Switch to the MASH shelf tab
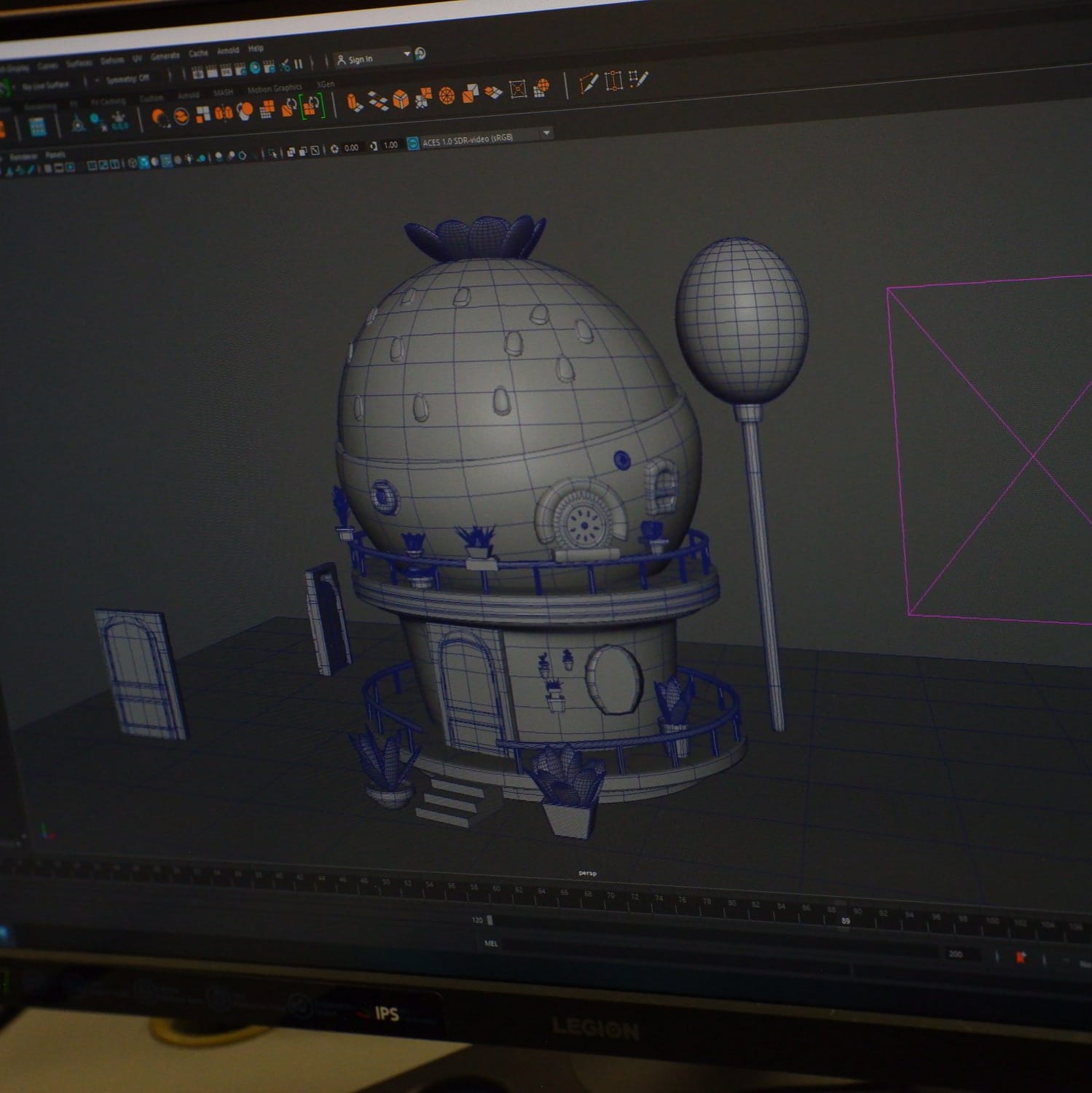The height and width of the screenshot is (1093, 1092). (x=223, y=93)
